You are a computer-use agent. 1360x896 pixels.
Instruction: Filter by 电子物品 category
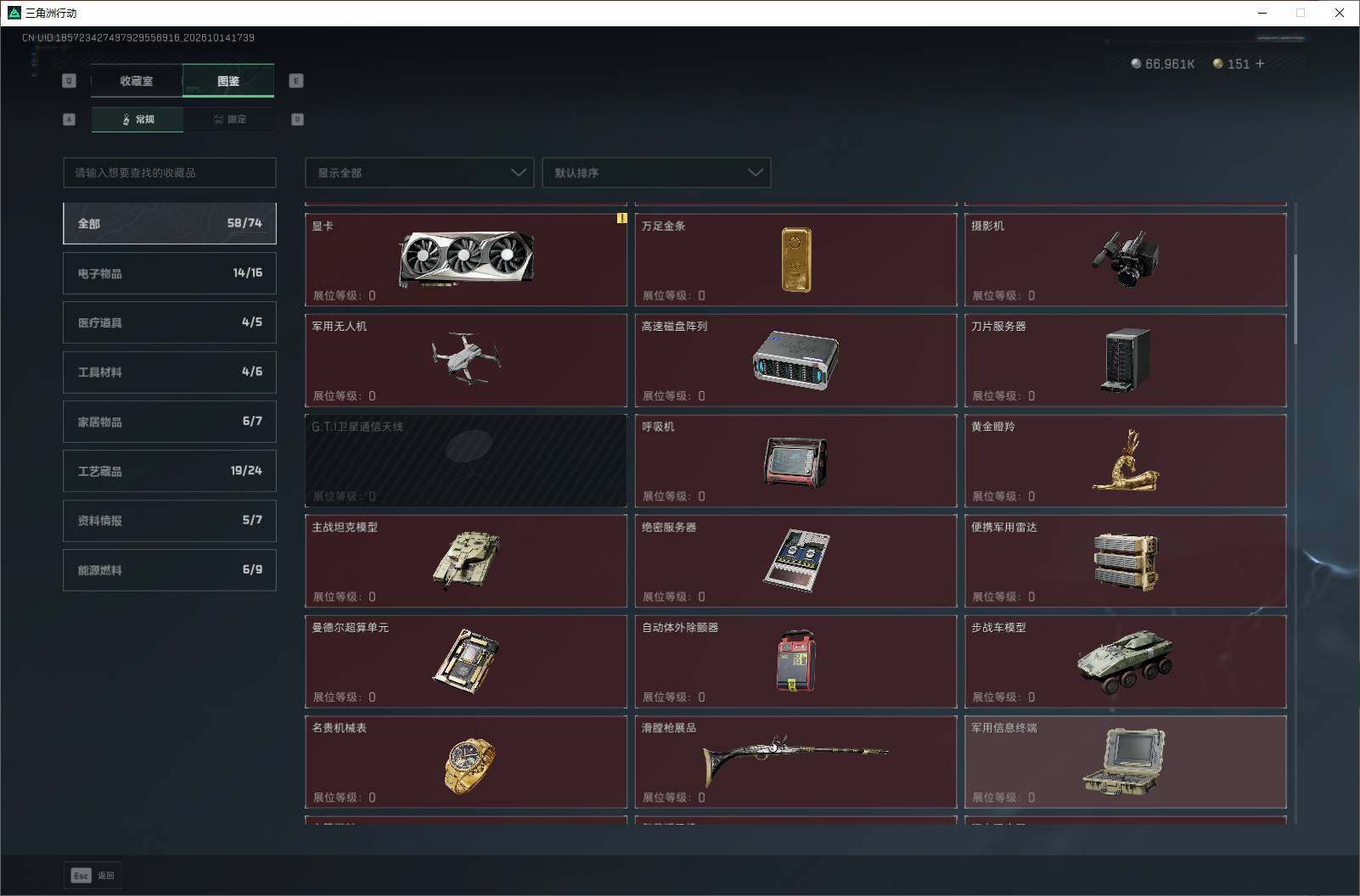click(170, 273)
